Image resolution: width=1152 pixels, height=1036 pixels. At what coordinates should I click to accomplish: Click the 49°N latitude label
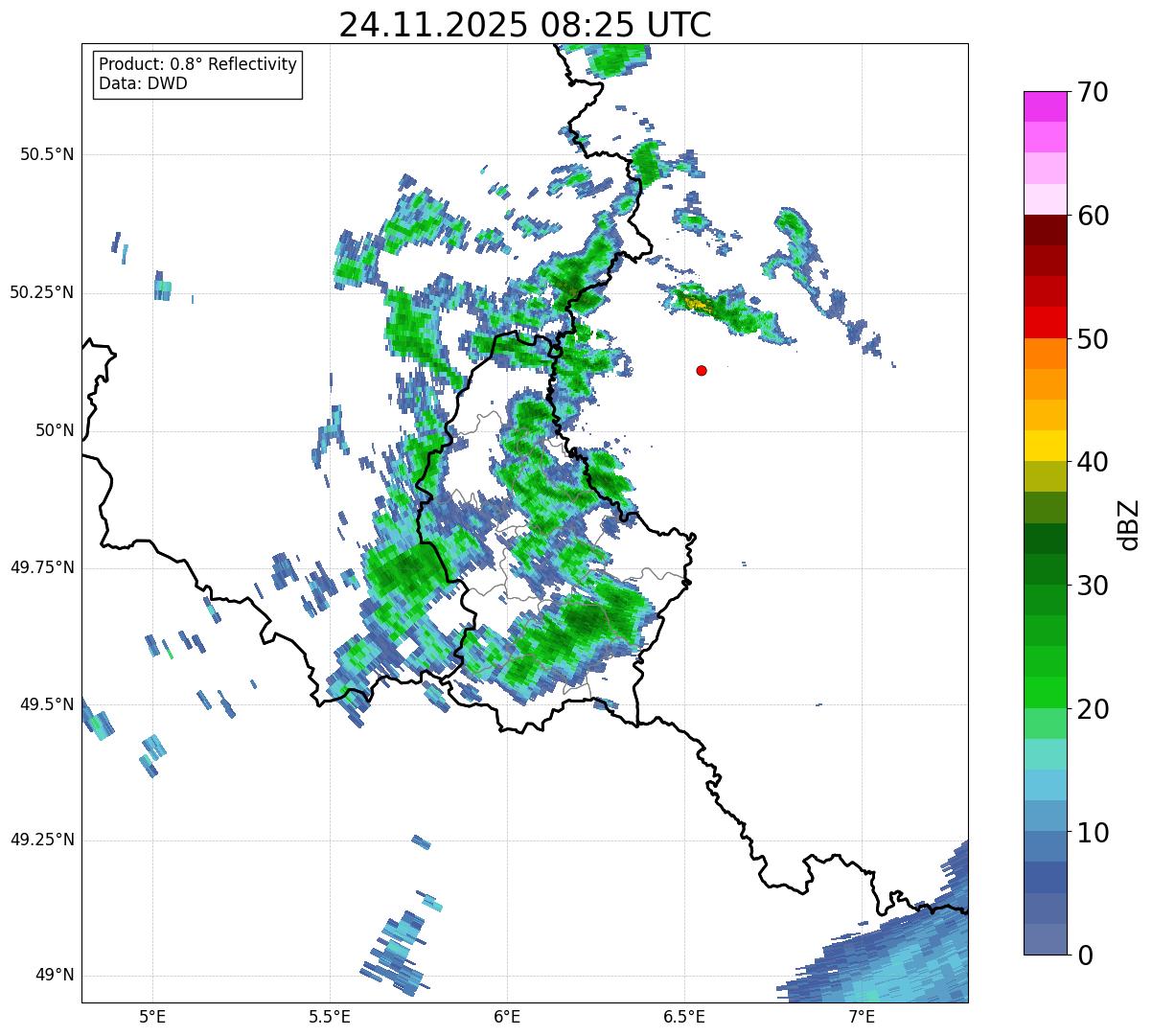tap(55, 975)
